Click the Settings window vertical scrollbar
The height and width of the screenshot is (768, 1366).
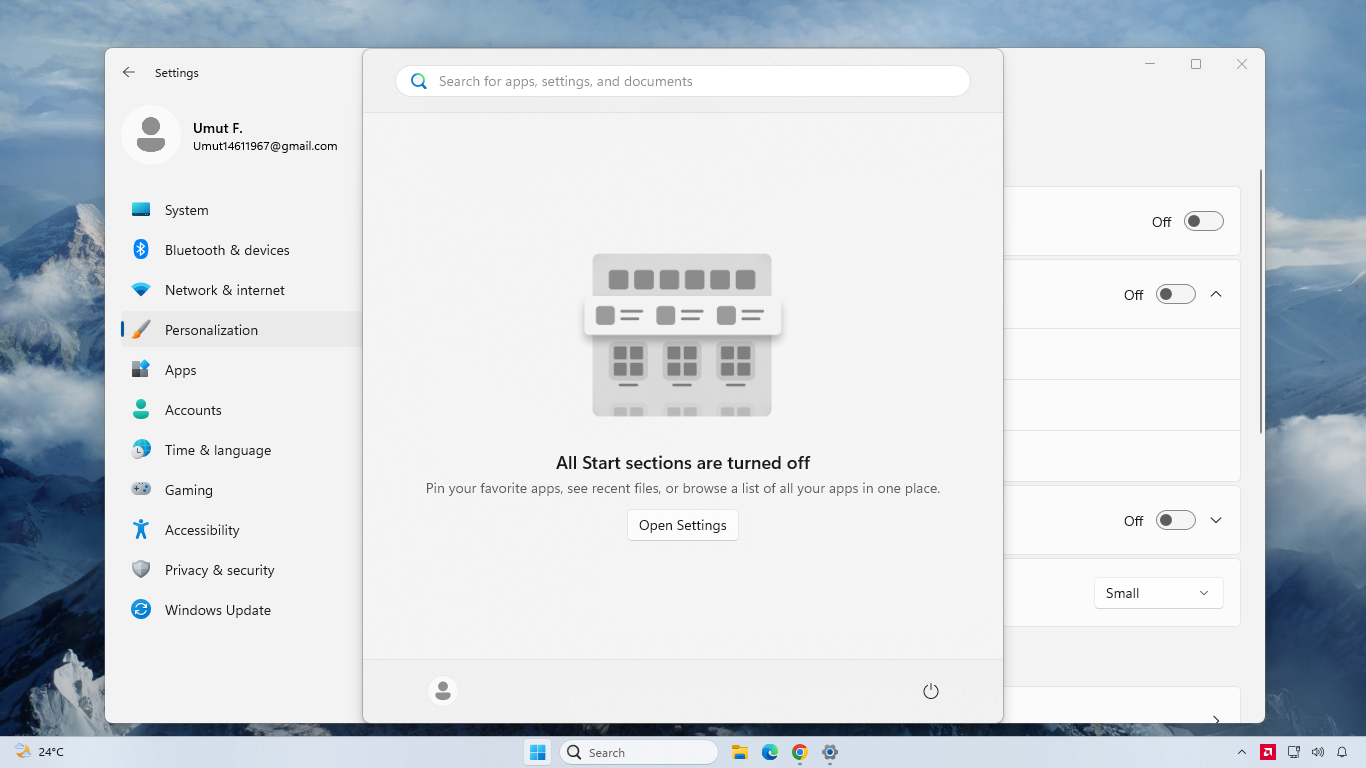[x=1261, y=300]
